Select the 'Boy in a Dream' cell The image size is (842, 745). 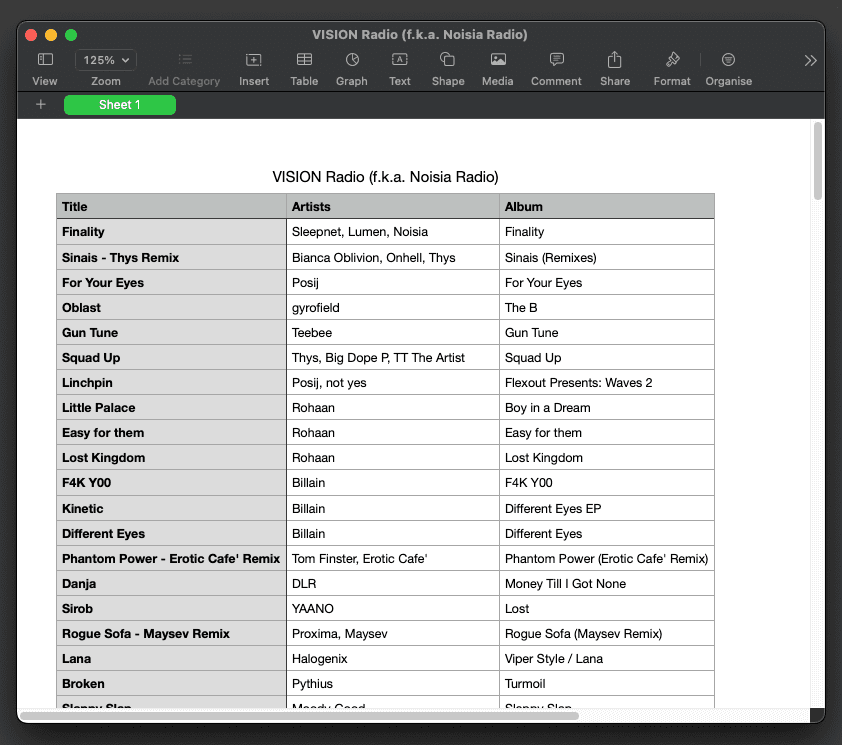[x=607, y=407]
